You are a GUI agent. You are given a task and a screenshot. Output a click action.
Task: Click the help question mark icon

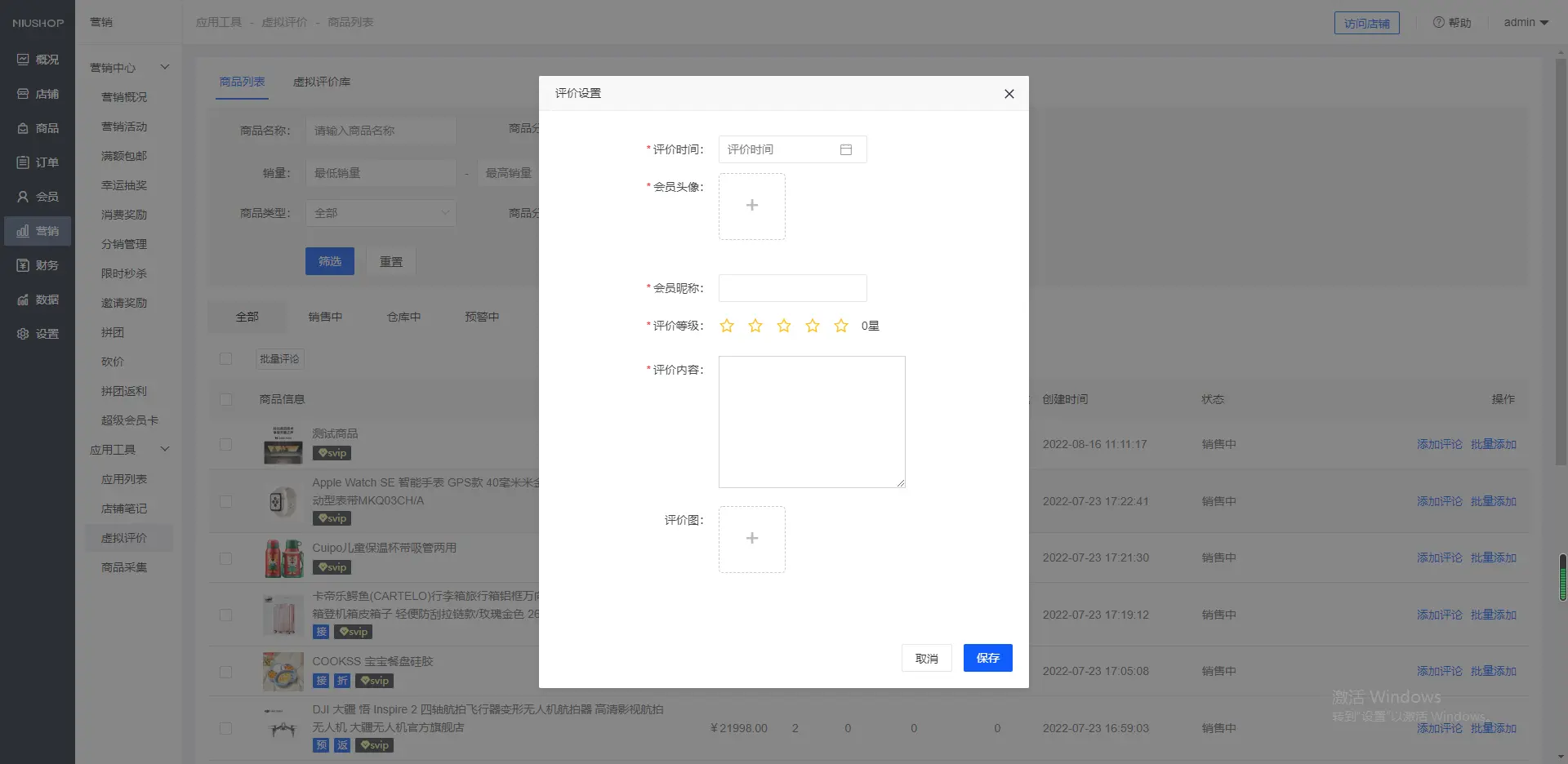1438,23
